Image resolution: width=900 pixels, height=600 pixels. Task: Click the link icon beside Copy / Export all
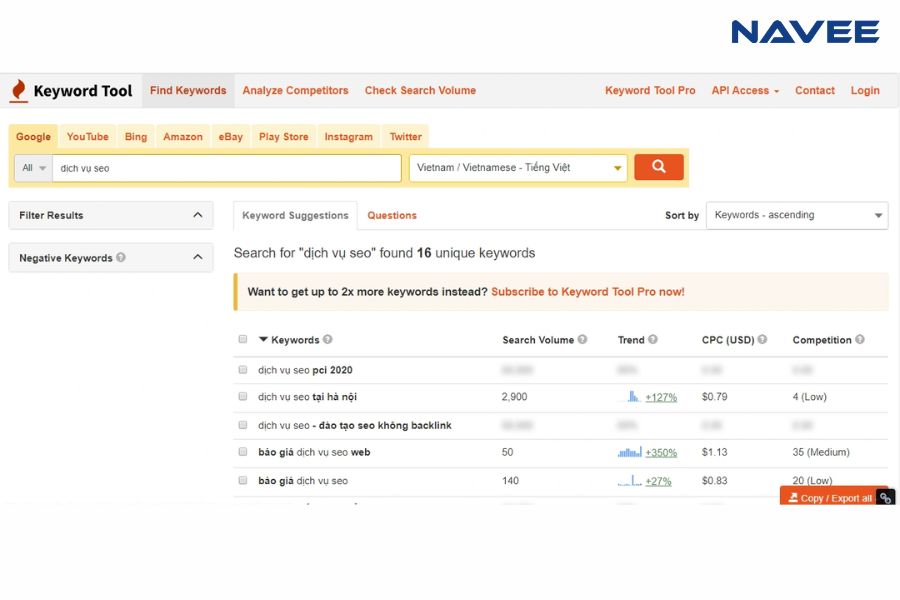pos(886,498)
